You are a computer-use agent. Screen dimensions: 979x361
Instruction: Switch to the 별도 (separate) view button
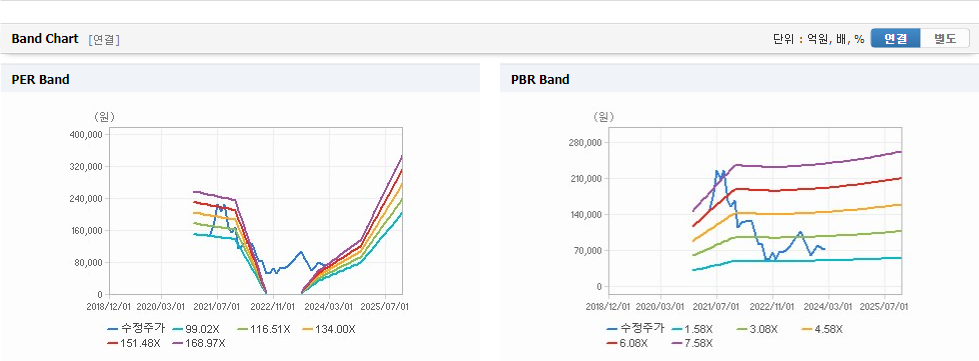945,39
